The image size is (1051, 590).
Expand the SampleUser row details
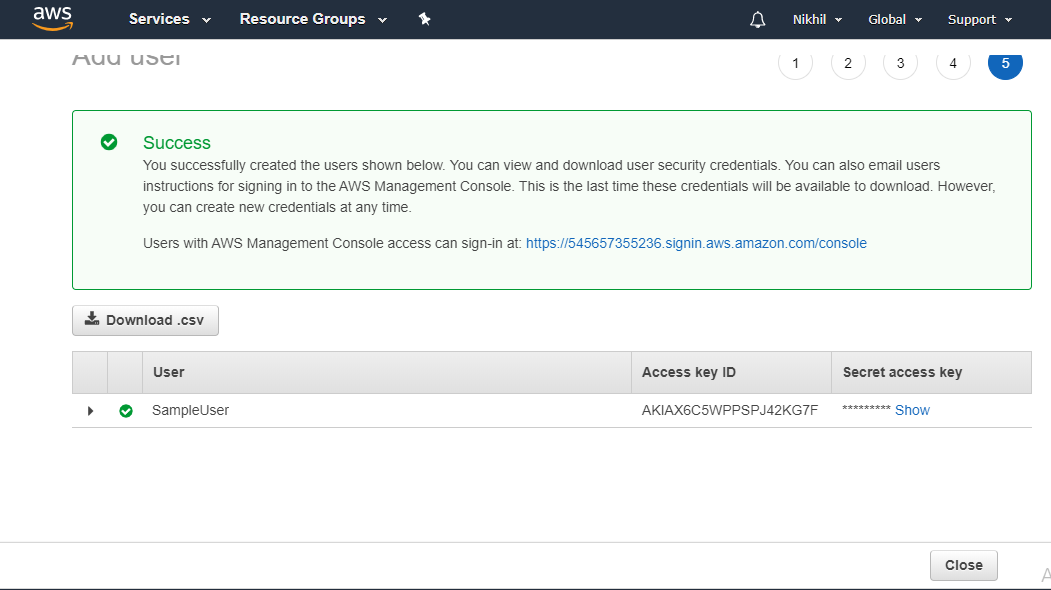90,411
